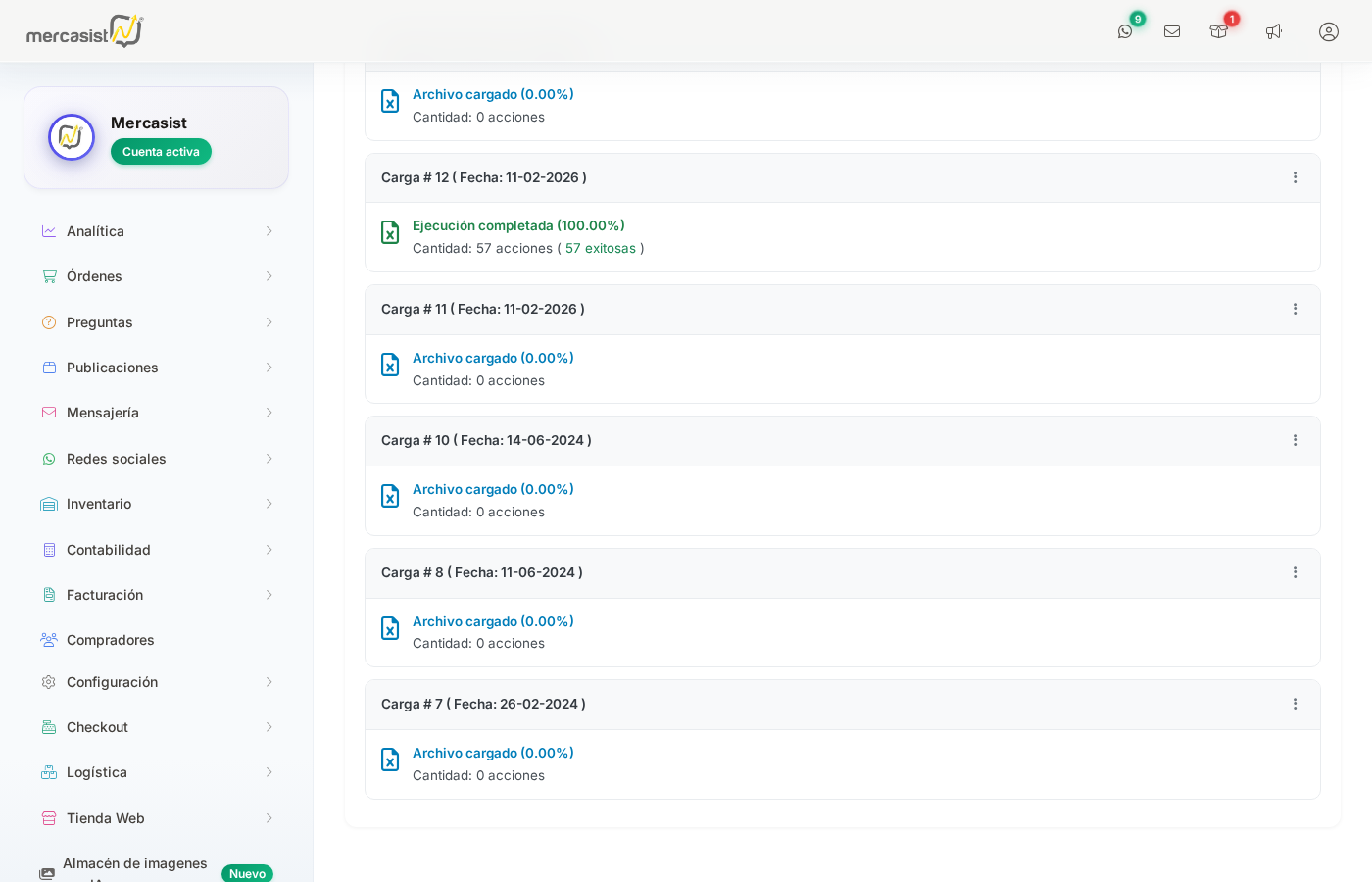Open Compradores in the sidebar
The image size is (1372, 882).
pyautogui.click(x=110, y=640)
